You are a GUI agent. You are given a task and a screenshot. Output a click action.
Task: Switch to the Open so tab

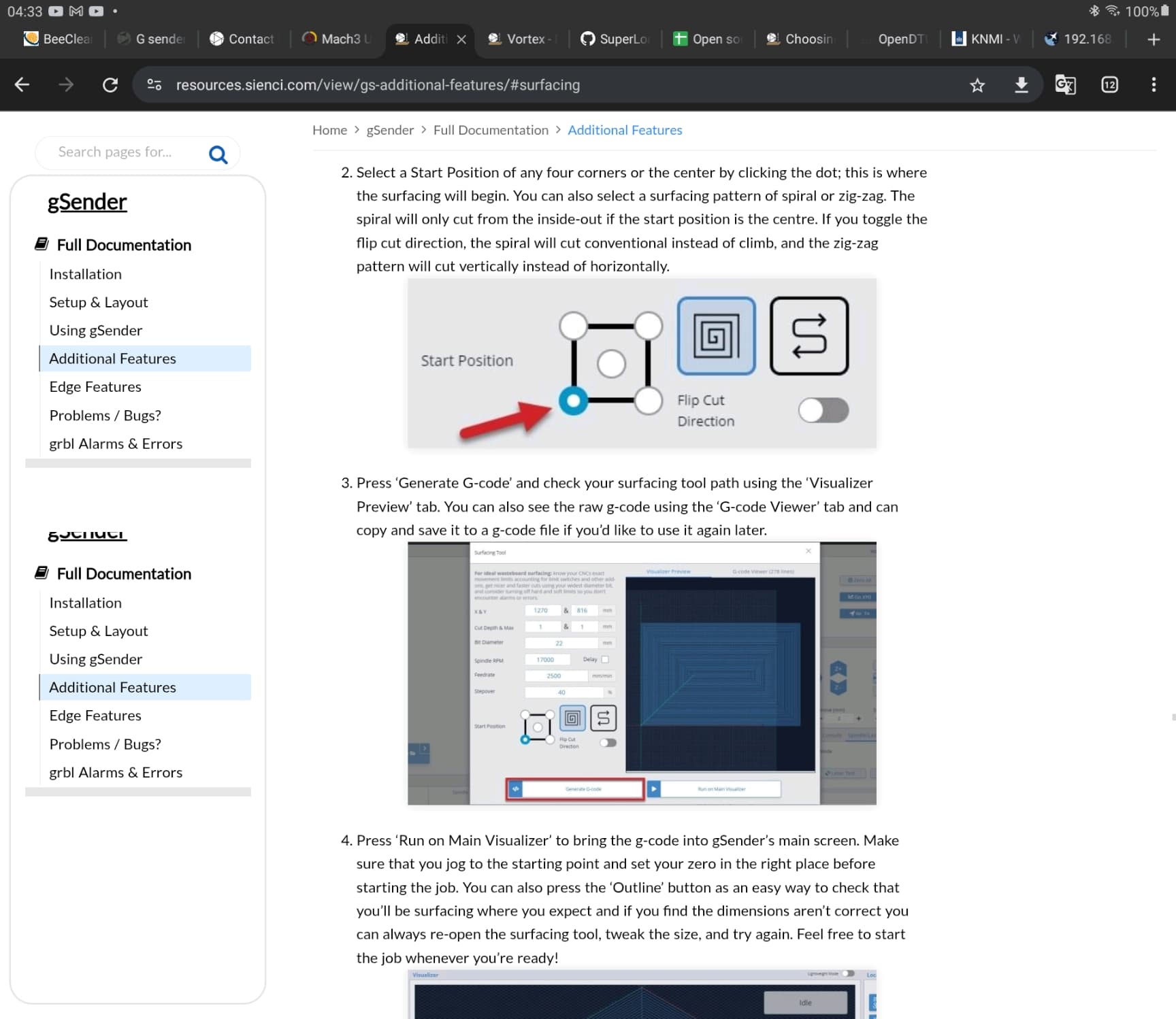[x=708, y=39]
